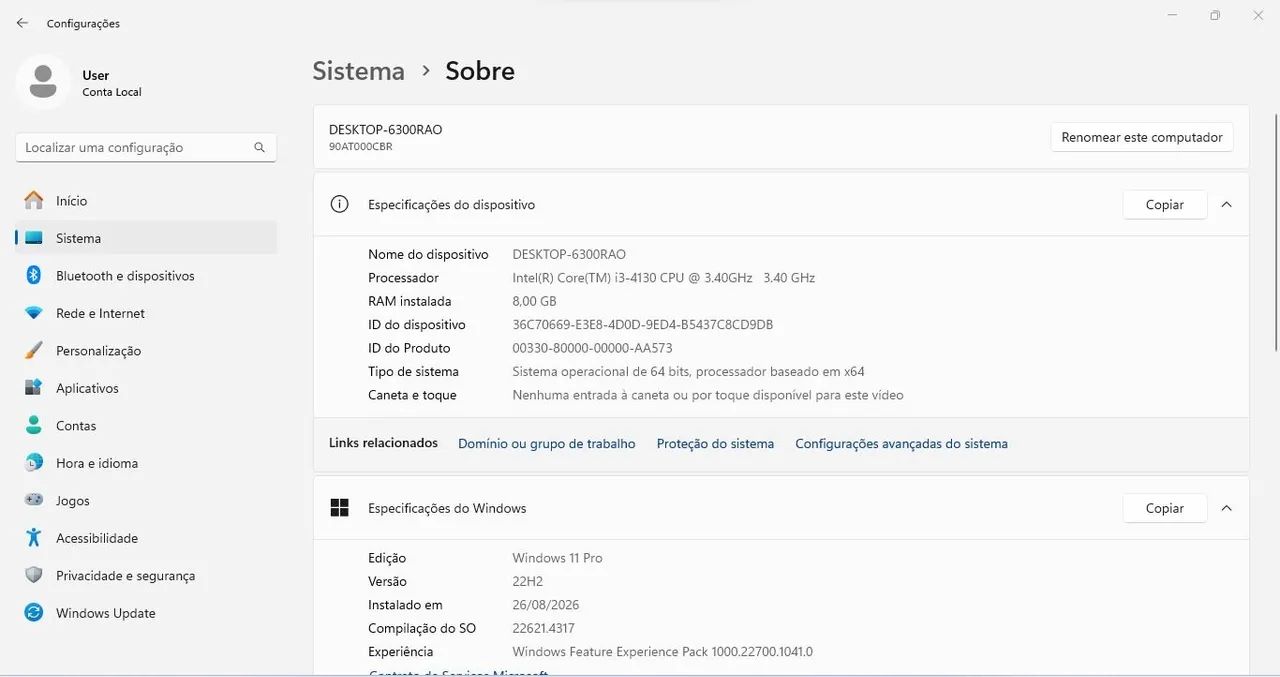
Task: Click Conta Local text under User
Action: coord(112,92)
